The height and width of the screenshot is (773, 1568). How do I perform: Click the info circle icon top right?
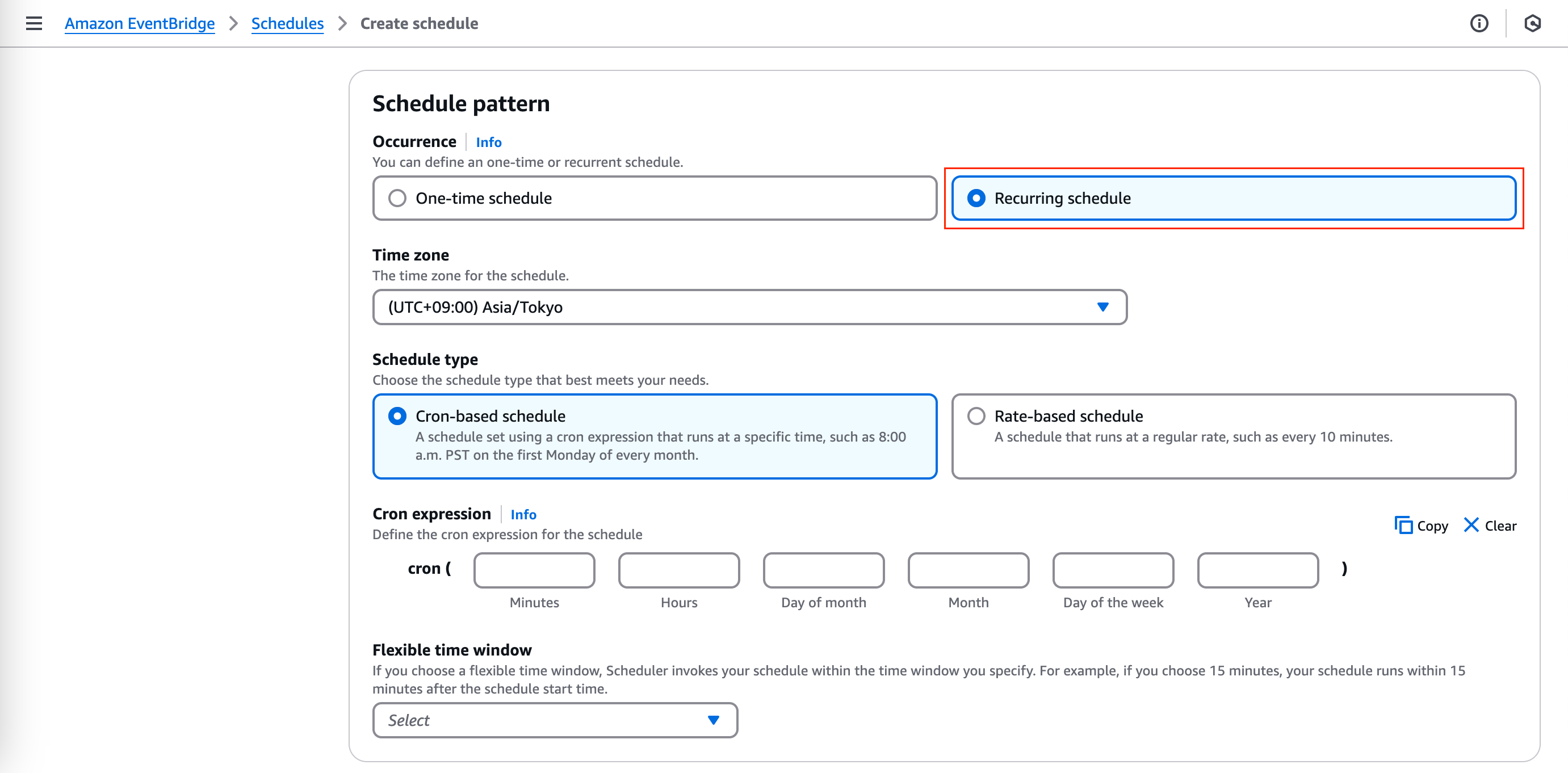tap(1478, 23)
